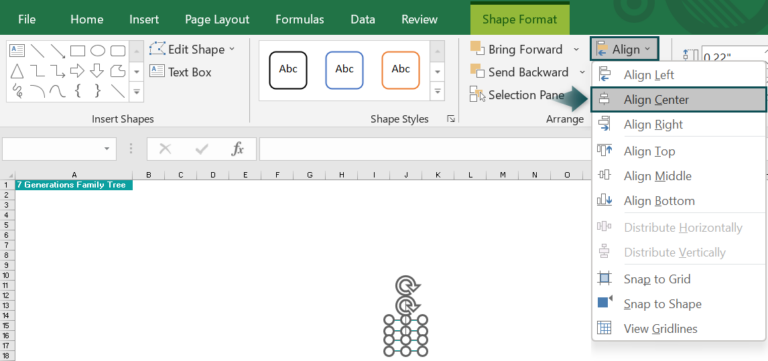This screenshot has height=361, width=768.
Task: Open the Bring Forward dropdown arrow
Action: pos(576,49)
